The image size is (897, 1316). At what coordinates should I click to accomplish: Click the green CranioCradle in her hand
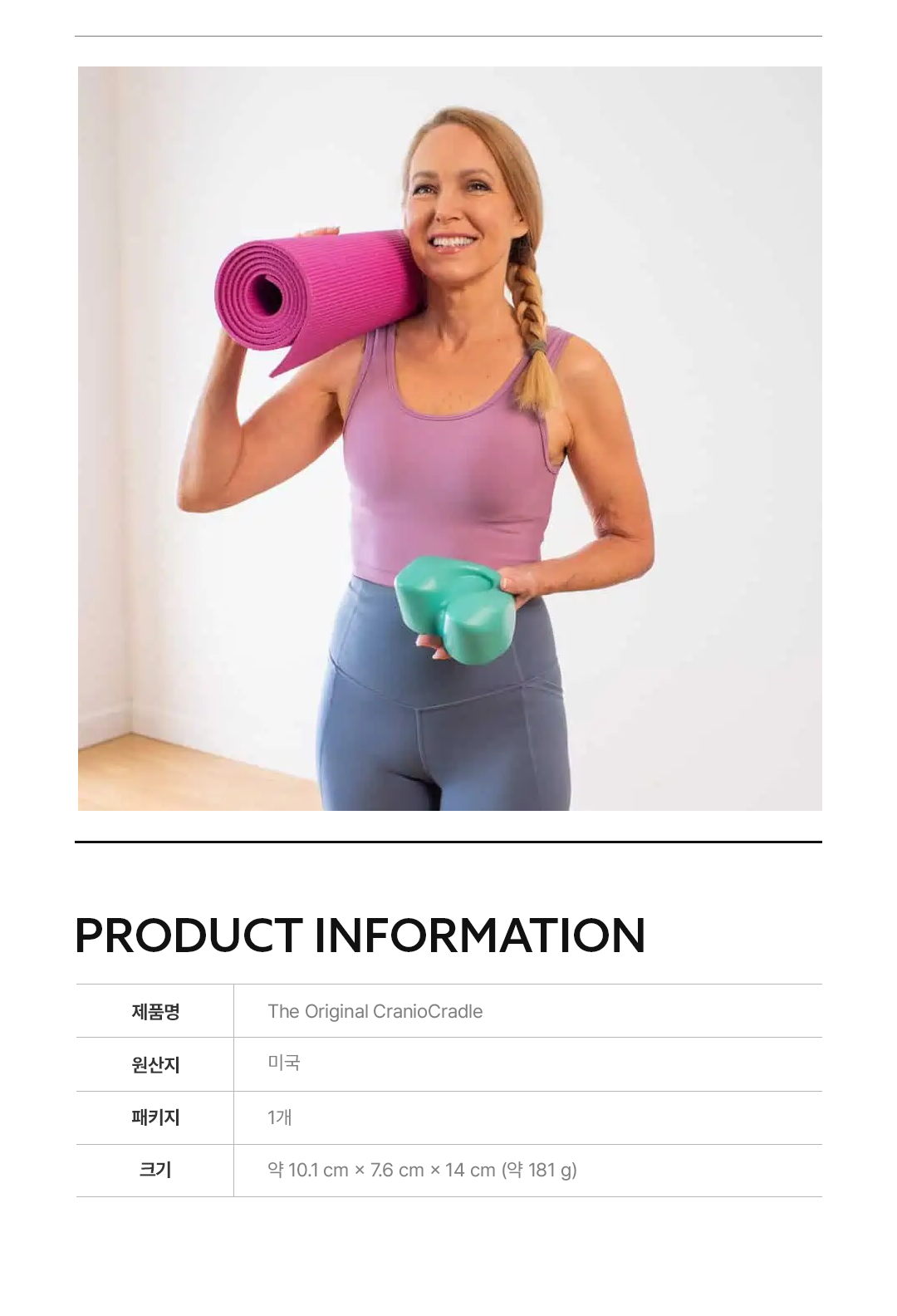[x=454, y=609]
